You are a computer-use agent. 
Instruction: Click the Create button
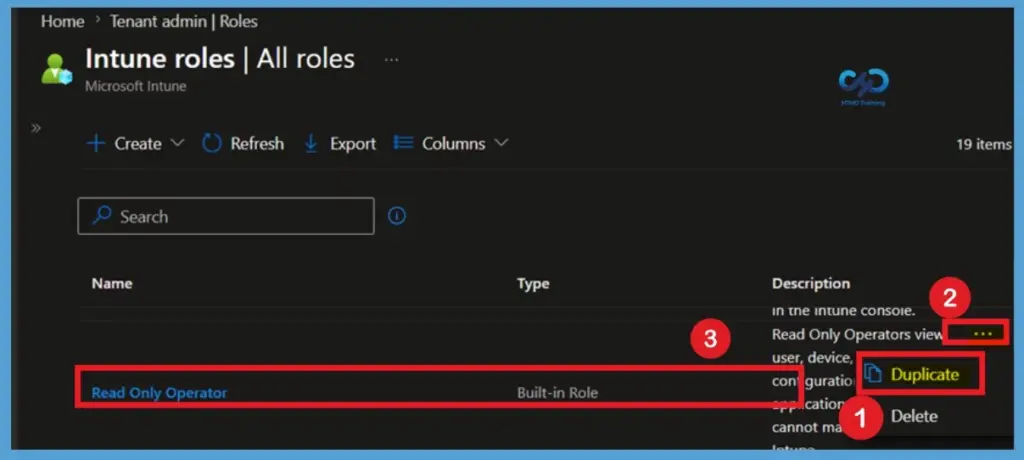(x=135, y=144)
